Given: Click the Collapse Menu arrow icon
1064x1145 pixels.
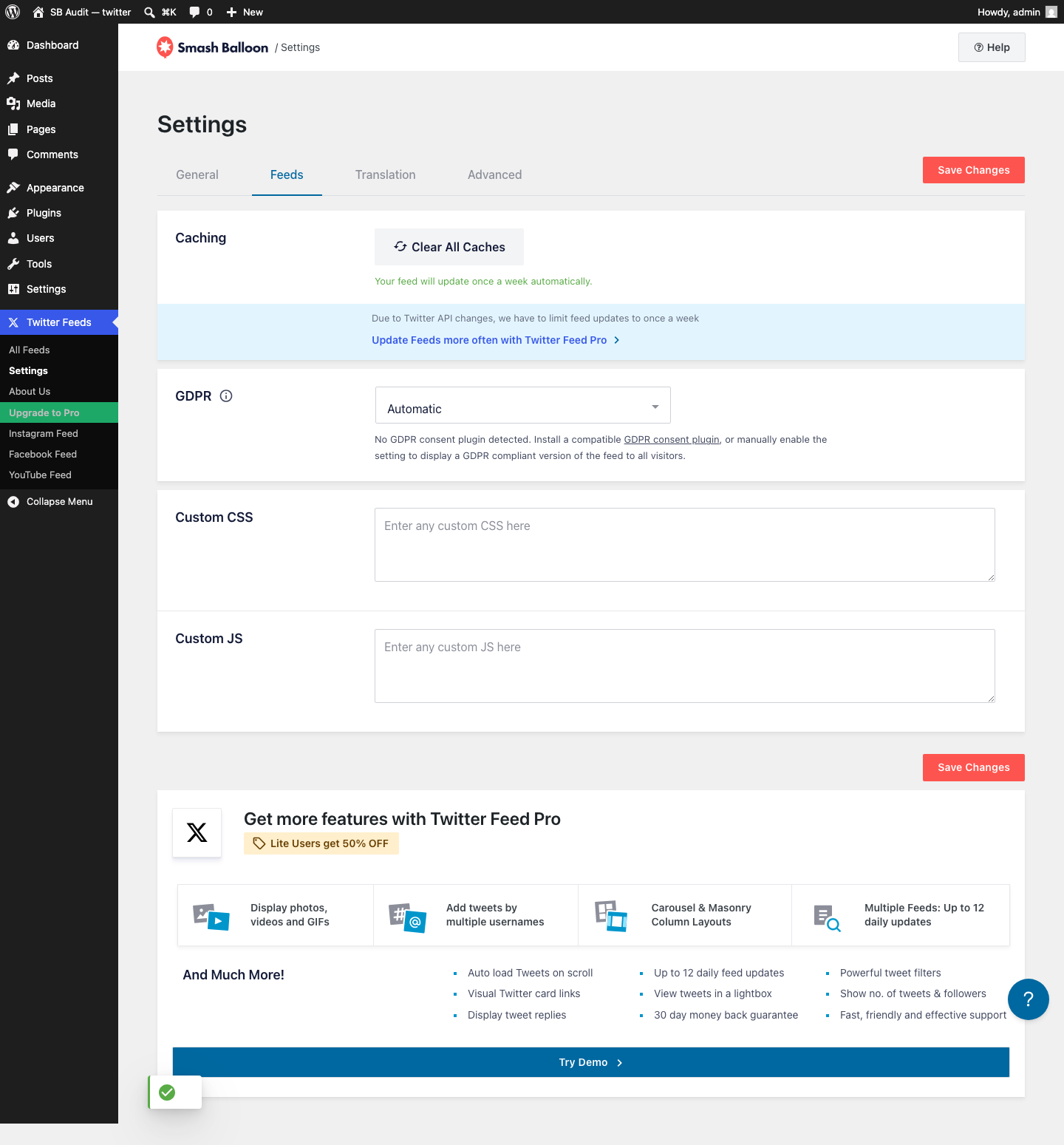Looking at the screenshot, I should (13, 502).
